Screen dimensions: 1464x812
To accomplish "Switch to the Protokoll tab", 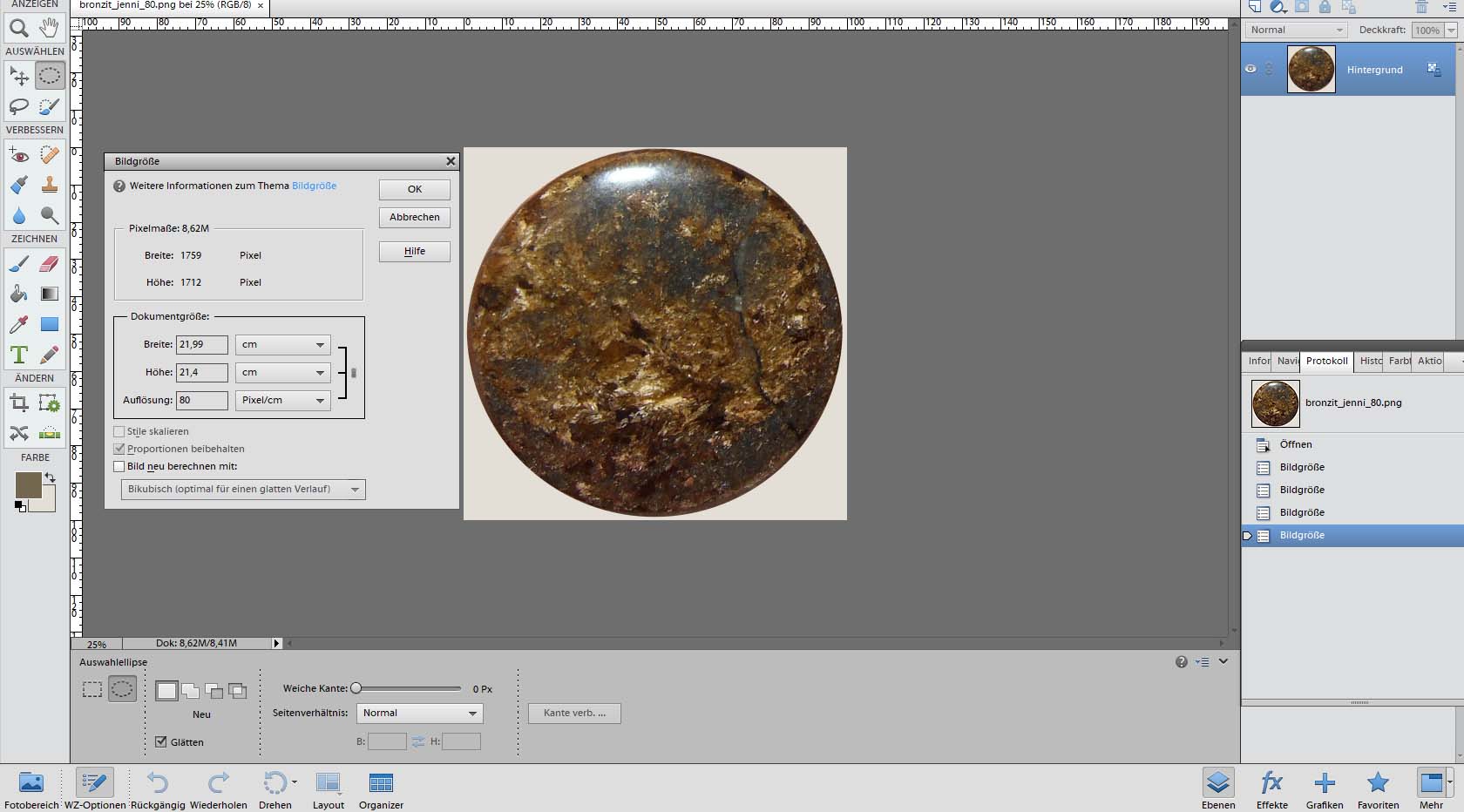I will (x=1326, y=361).
